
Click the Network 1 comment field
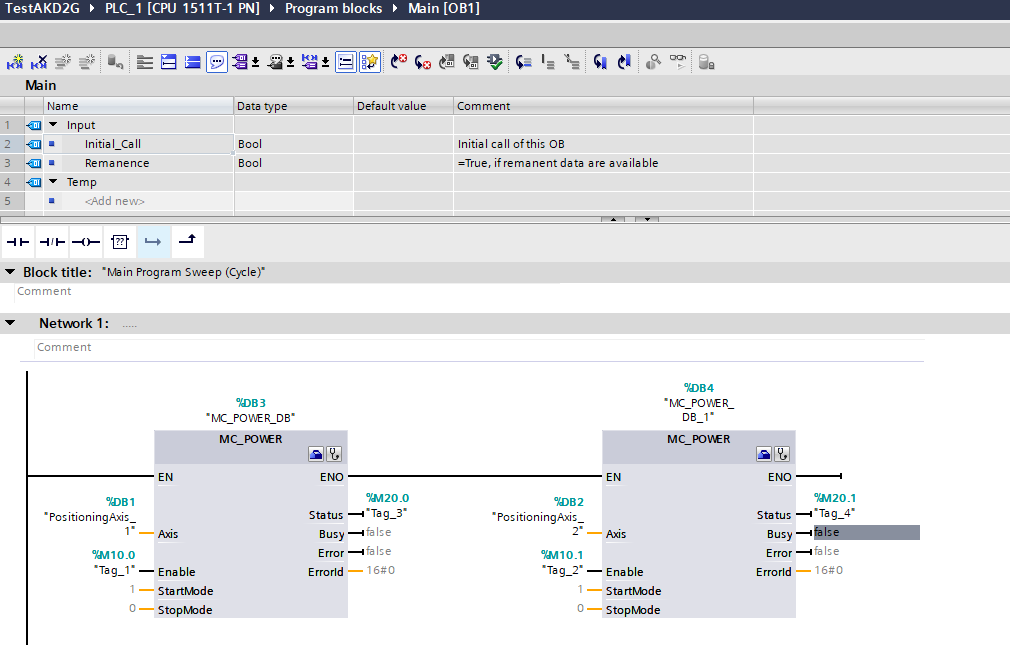[479, 347]
